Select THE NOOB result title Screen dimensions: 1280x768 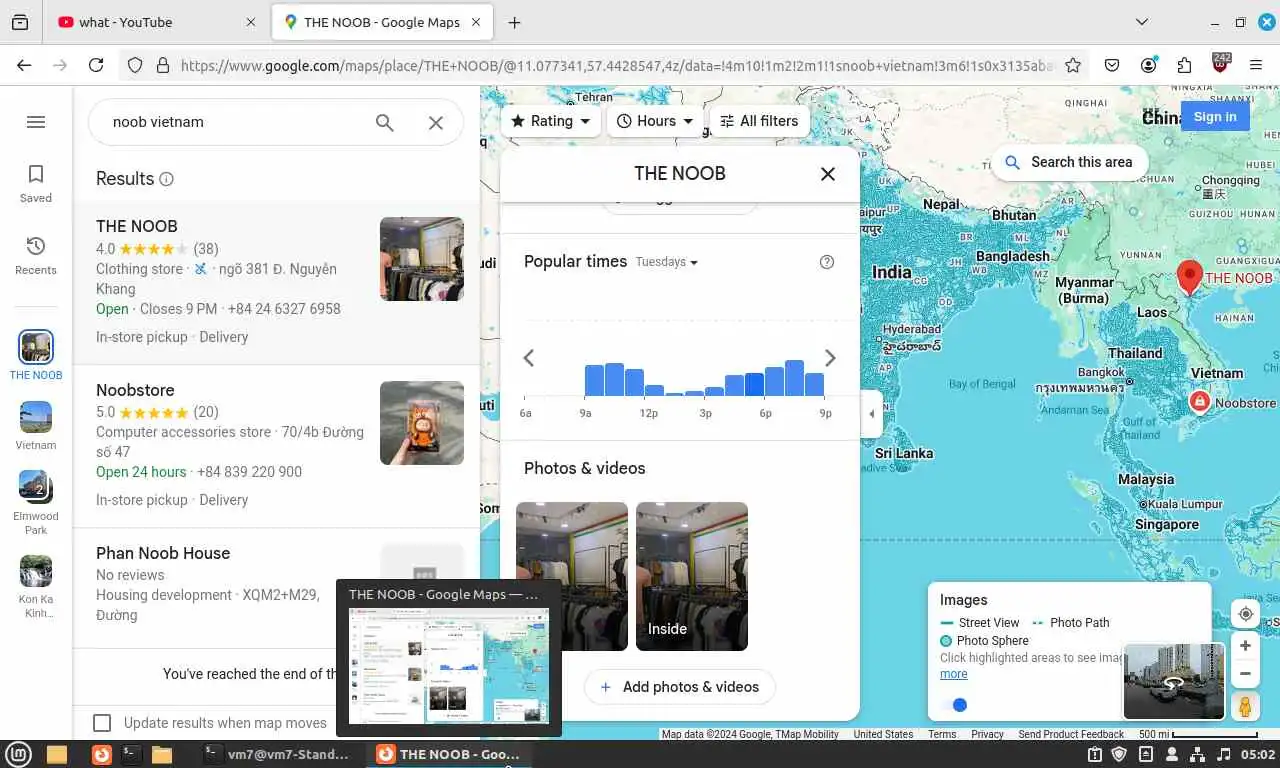(136, 226)
